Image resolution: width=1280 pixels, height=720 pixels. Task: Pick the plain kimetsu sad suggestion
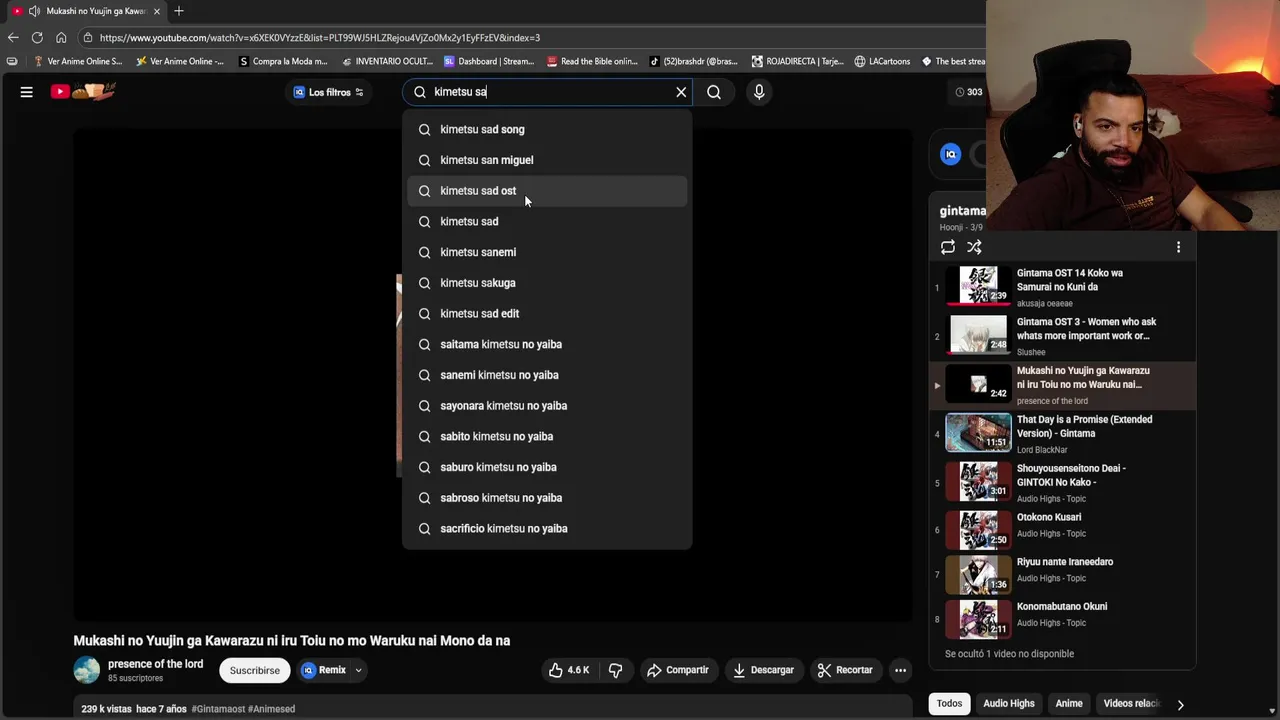point(547,221)
